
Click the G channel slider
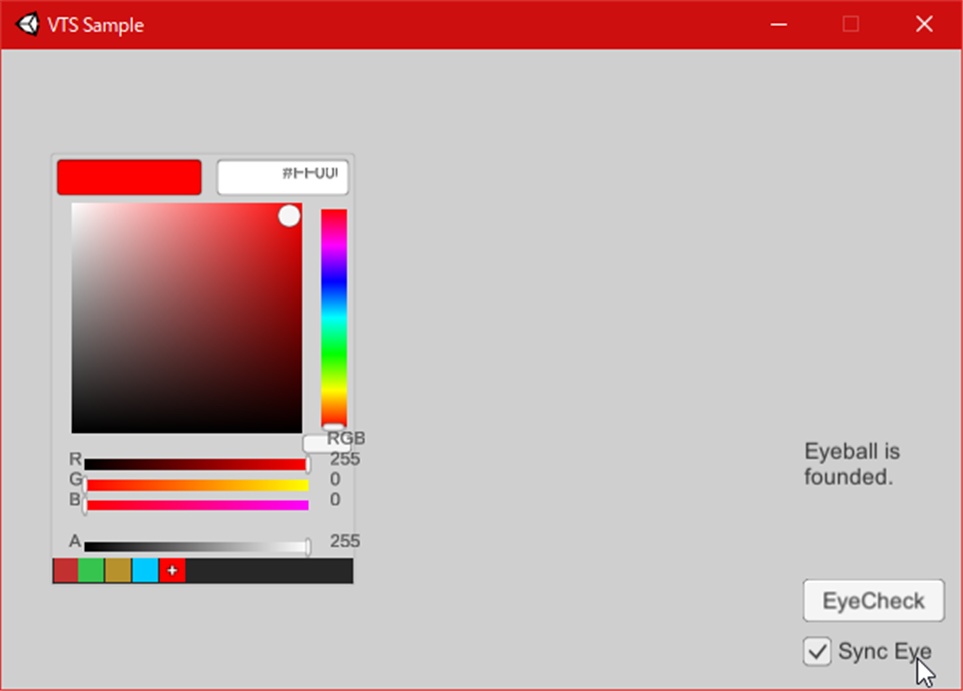(x=197, y=485)
